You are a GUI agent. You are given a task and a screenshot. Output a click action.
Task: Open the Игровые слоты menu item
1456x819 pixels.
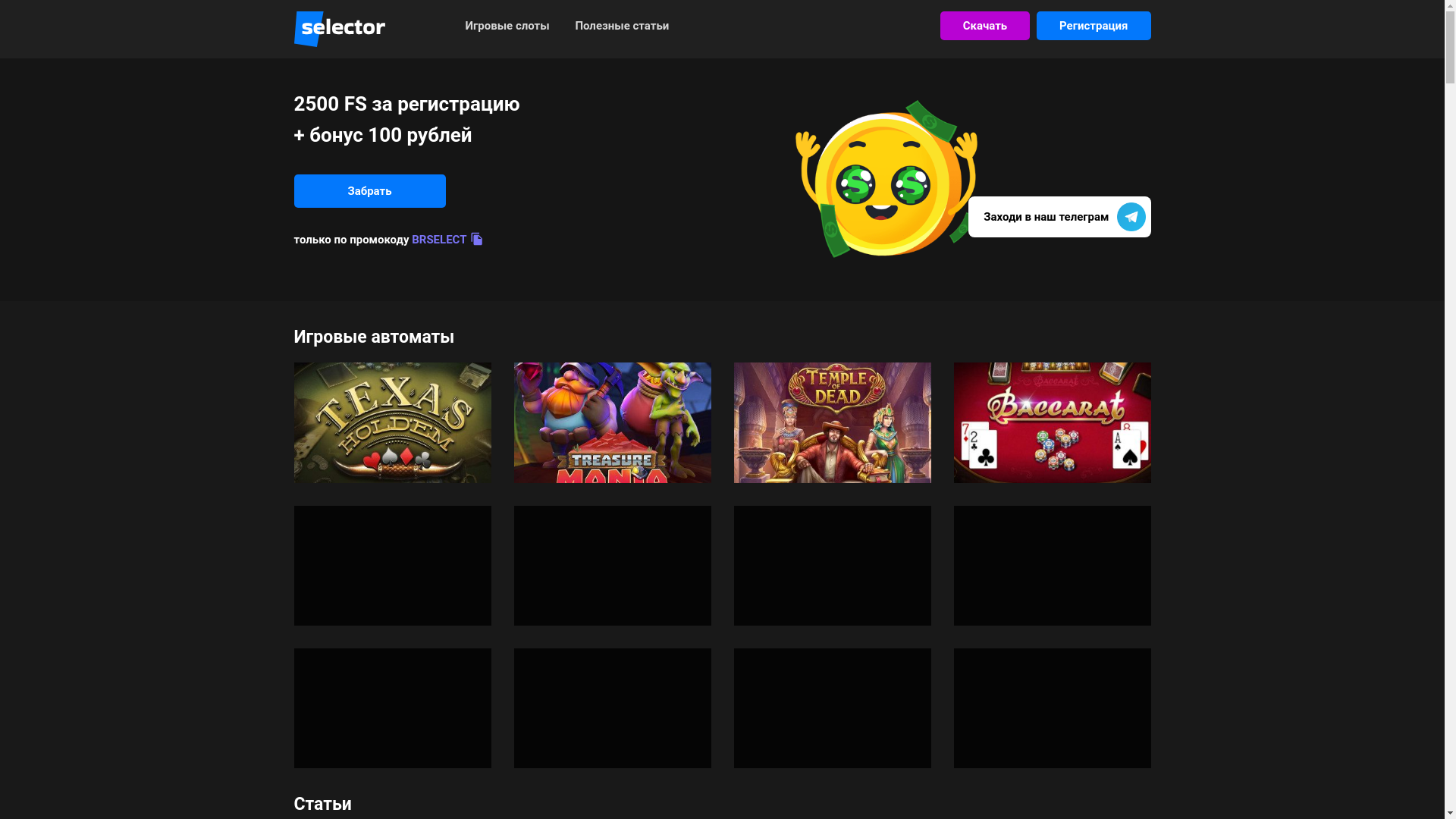(x=507, y=26)
